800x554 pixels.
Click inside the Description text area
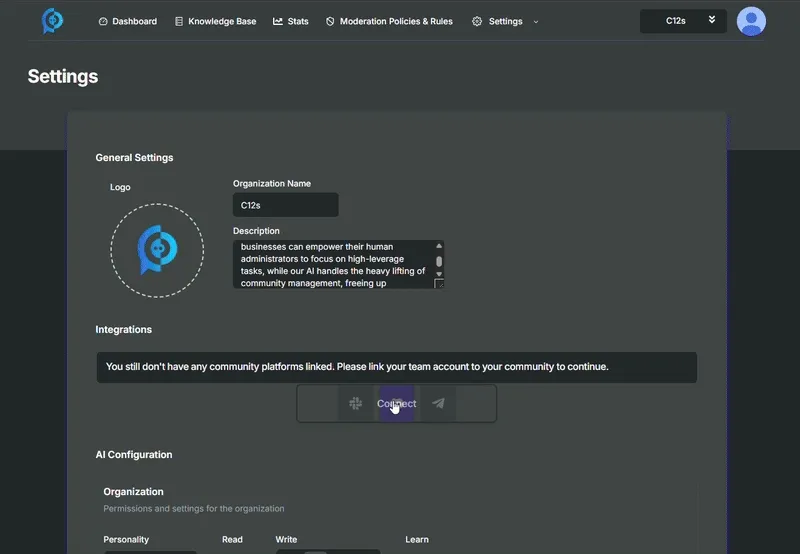[x=333, y=264]
